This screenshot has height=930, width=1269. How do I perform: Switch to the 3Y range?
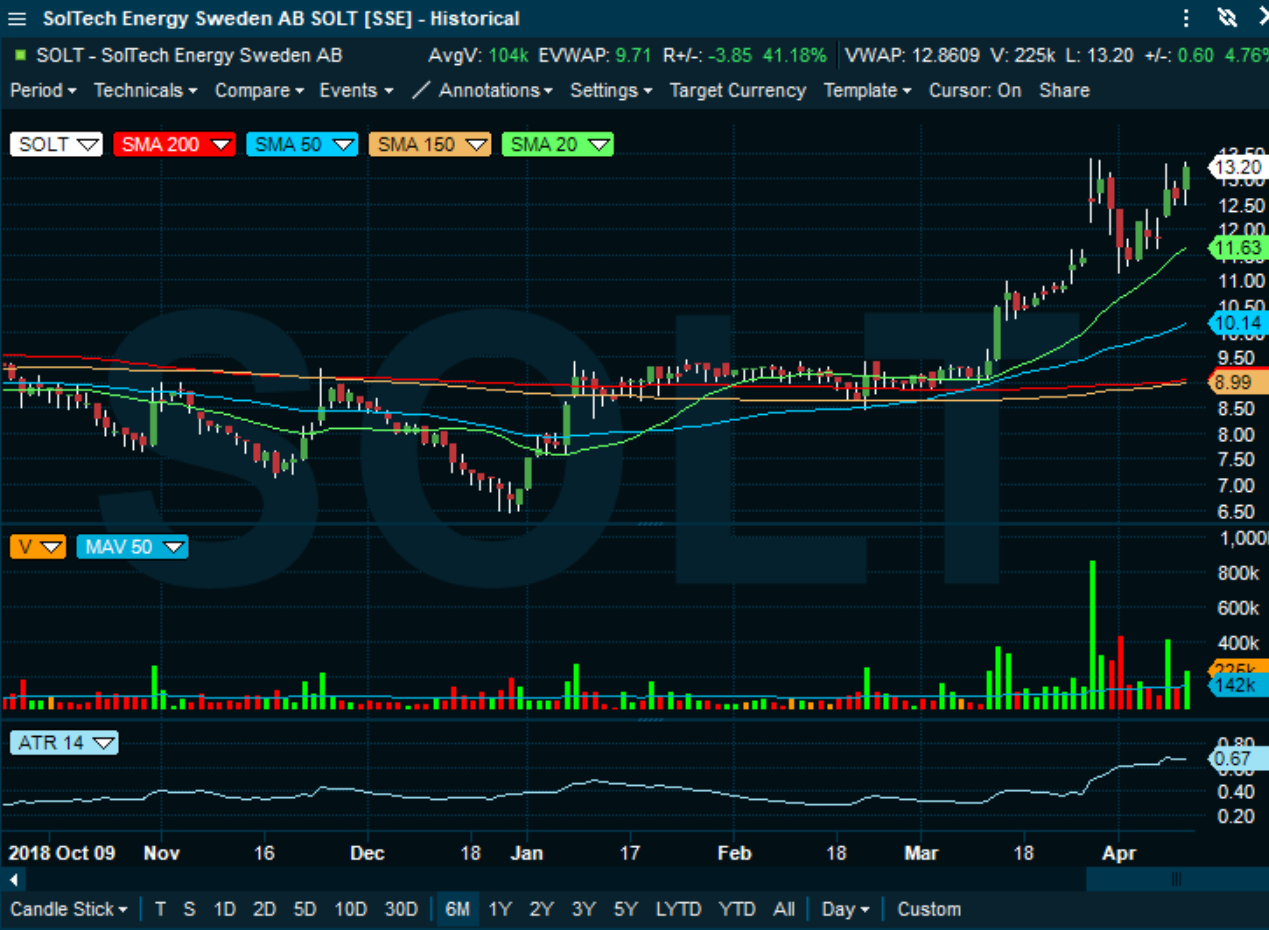(x=583, y=909)
